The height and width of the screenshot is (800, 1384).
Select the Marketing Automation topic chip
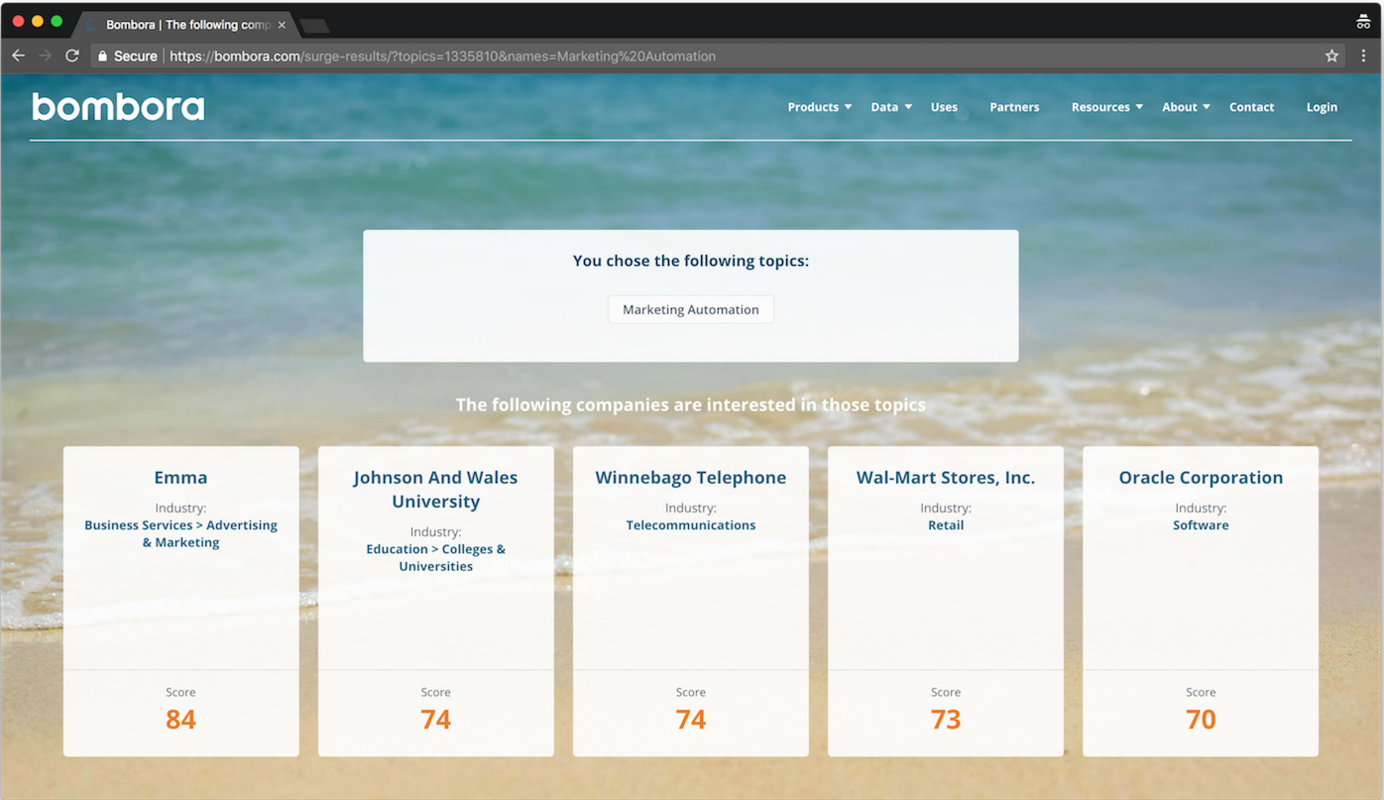[690, 309]
